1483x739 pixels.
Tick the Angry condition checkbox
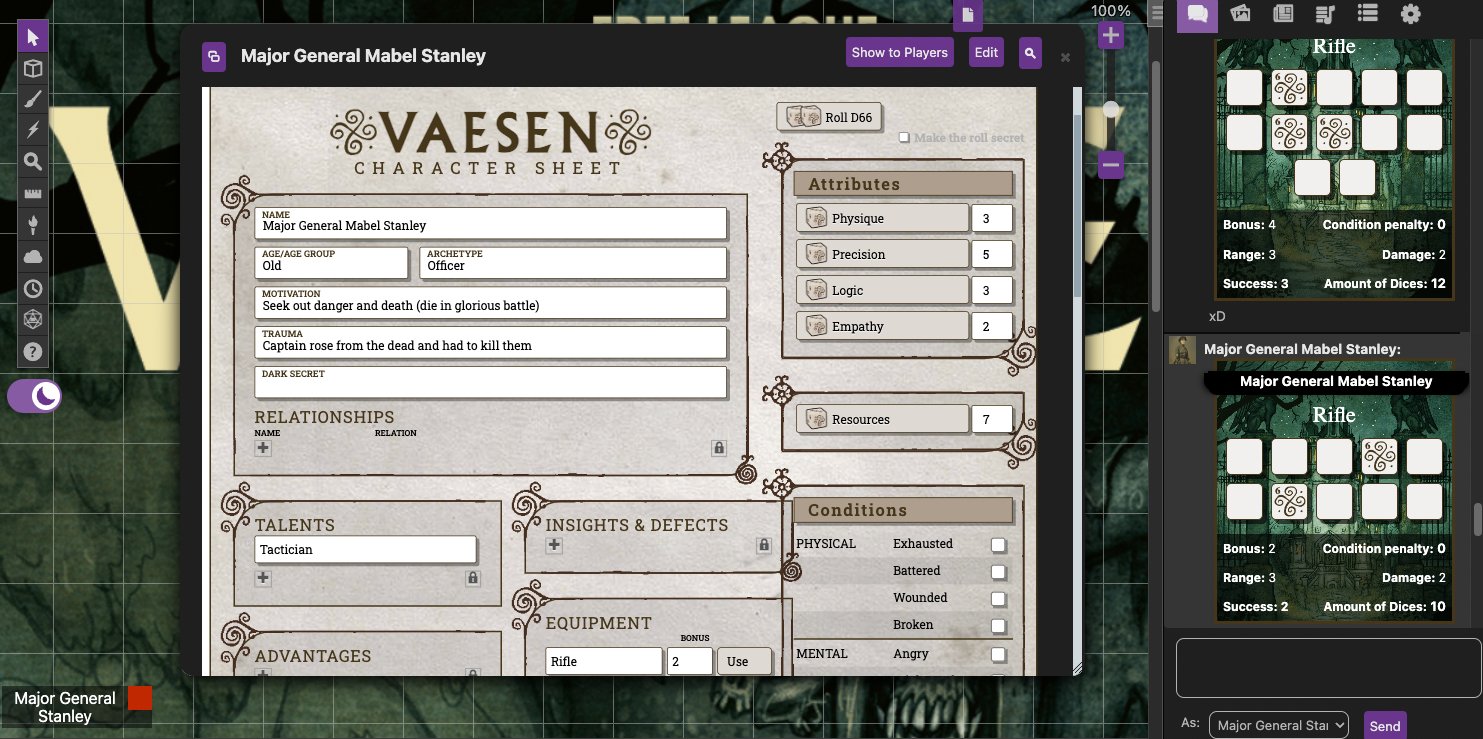[998, 655]
